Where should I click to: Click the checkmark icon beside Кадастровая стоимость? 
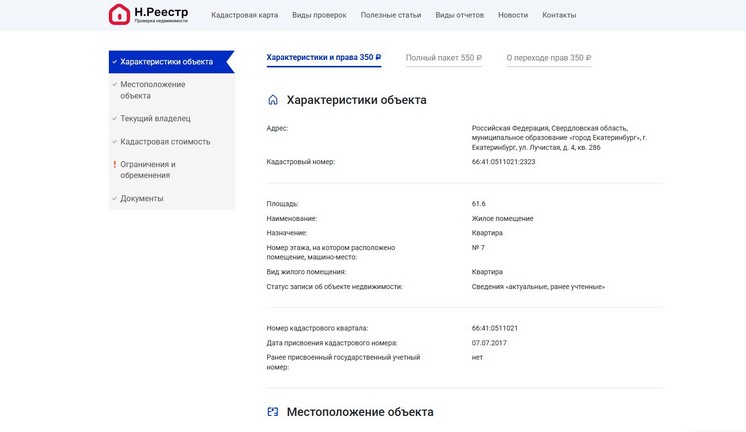115,141
